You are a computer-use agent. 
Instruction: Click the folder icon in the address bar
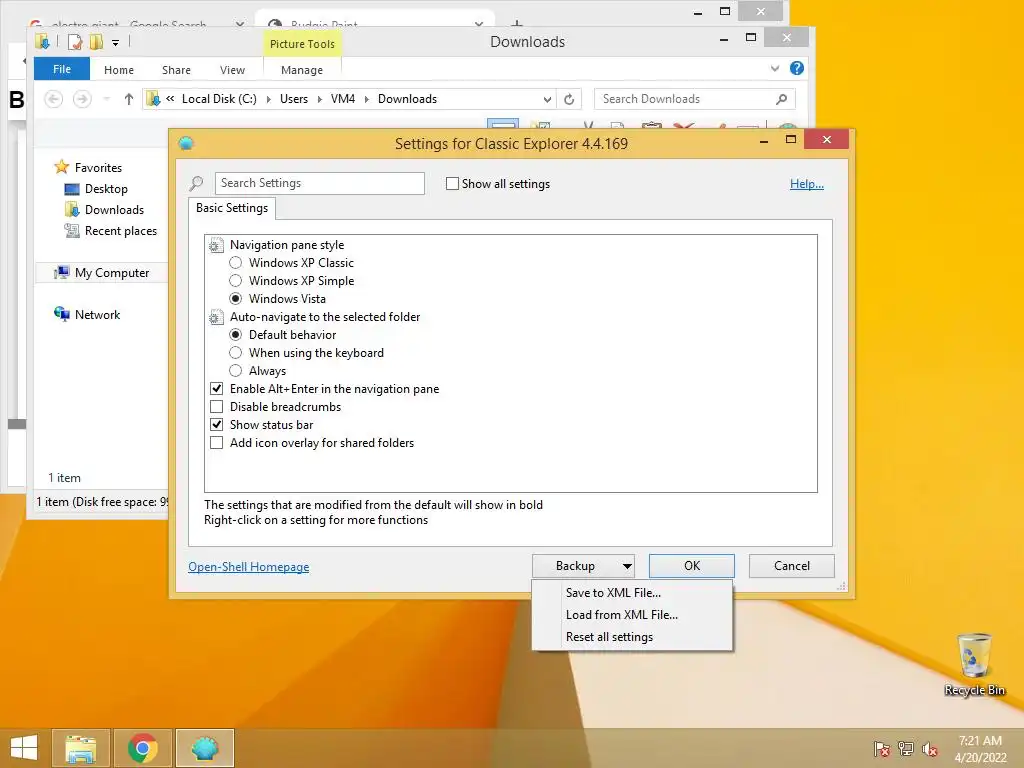pyautogui.click(x=153, y=99)
